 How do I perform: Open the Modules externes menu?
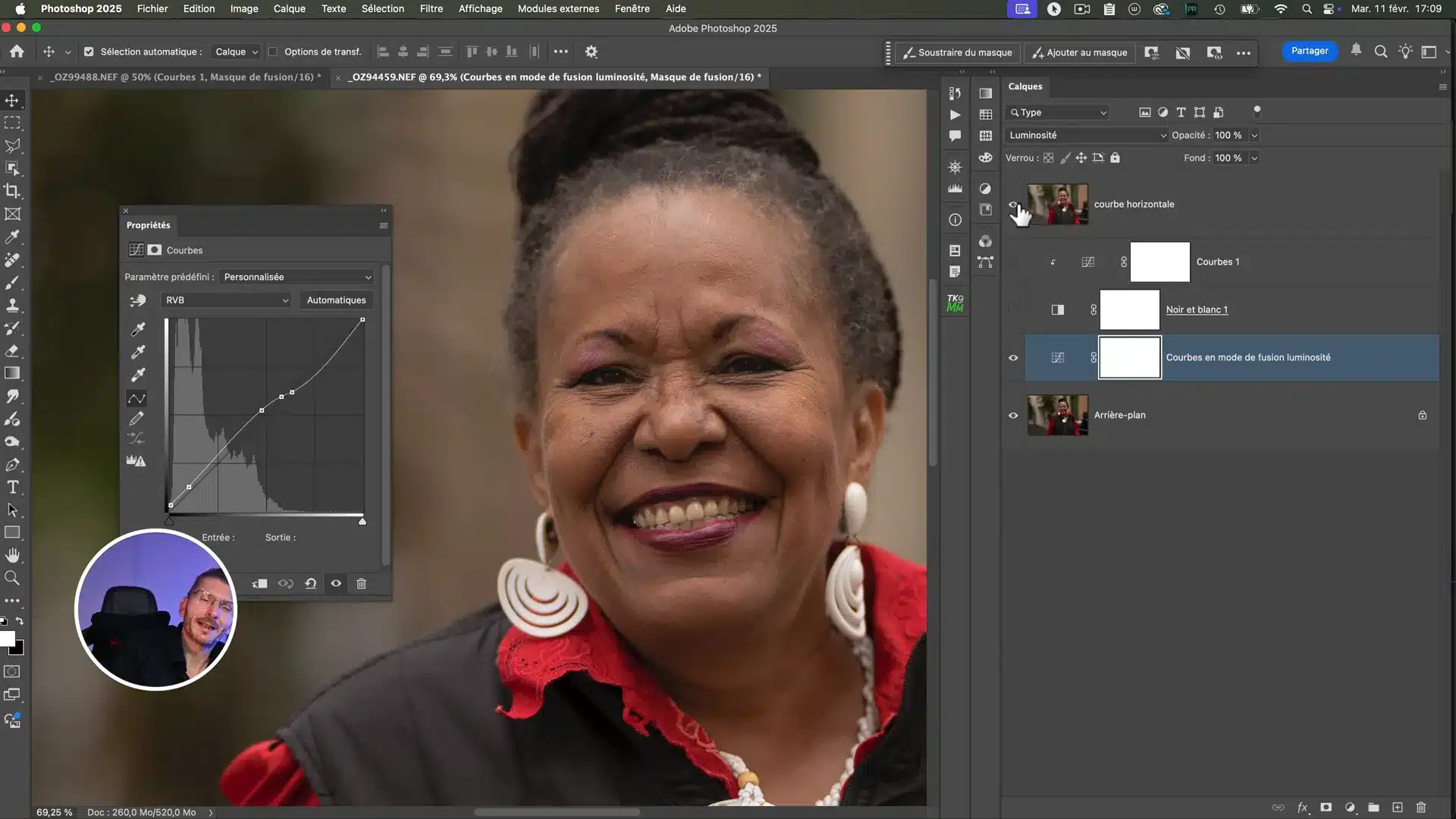558,8
